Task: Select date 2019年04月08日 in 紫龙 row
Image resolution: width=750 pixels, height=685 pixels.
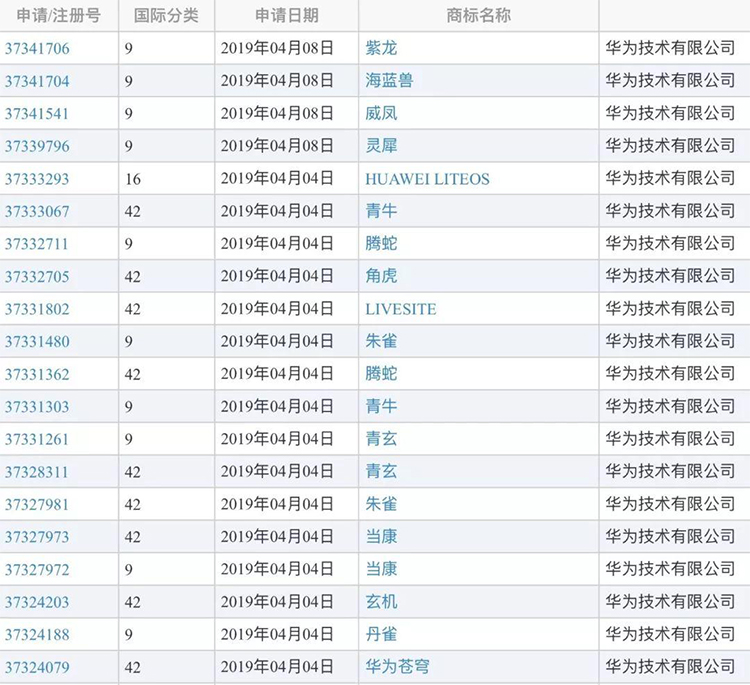Action: coord(277,48)
